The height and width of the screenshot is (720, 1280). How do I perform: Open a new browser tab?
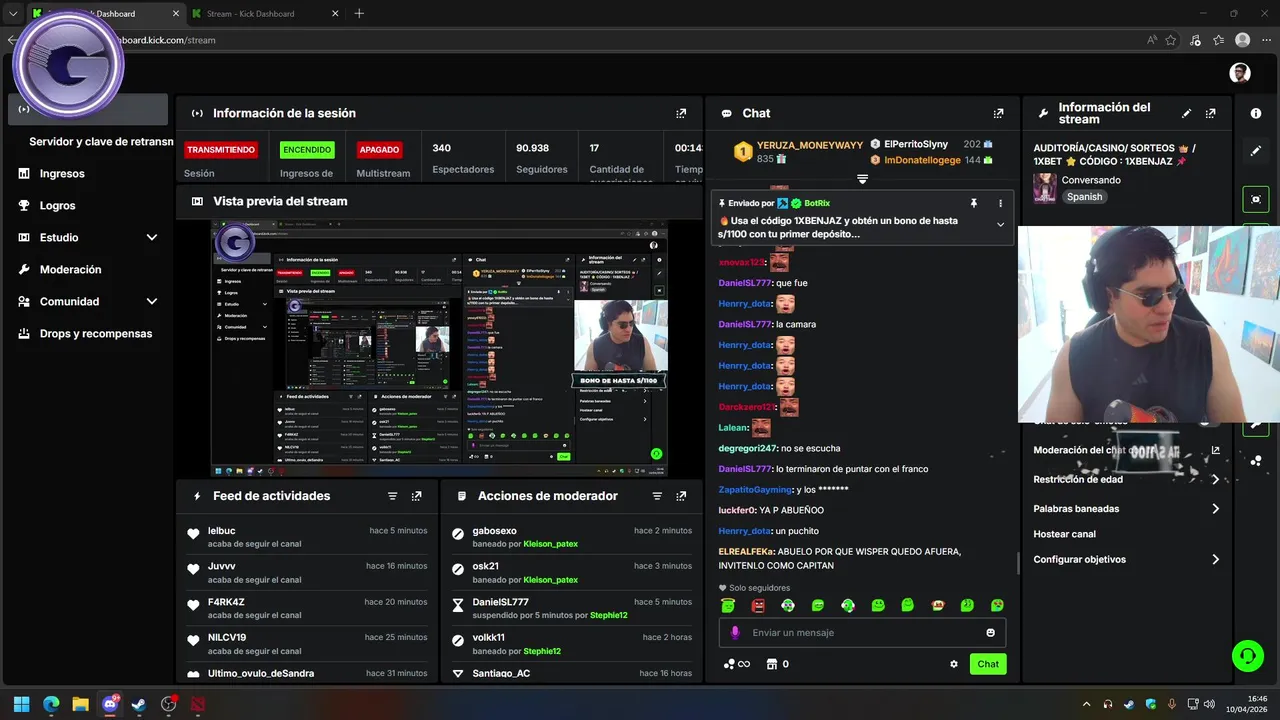point(359,14)
